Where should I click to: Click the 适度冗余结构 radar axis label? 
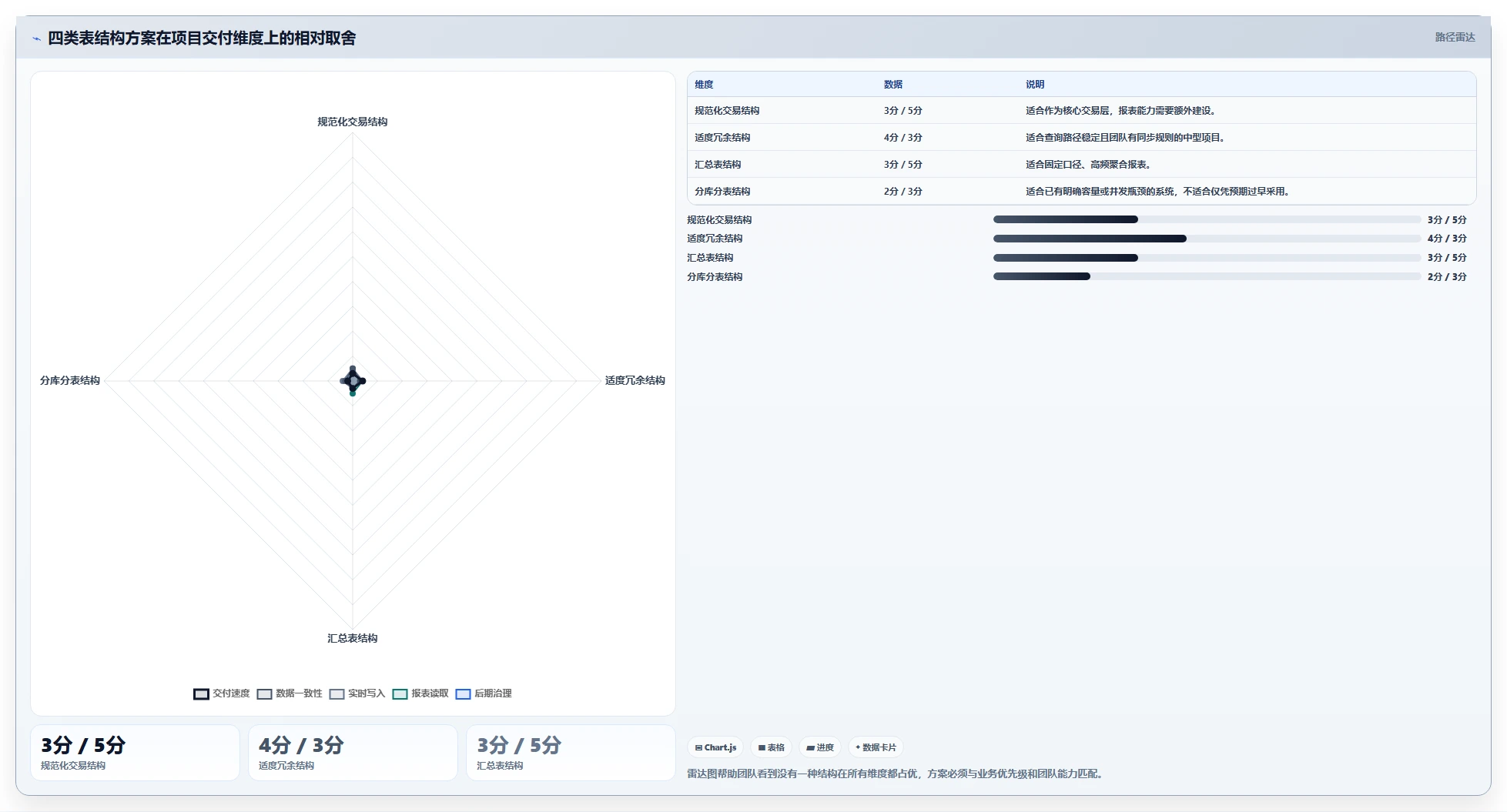(x=635, y=380)
